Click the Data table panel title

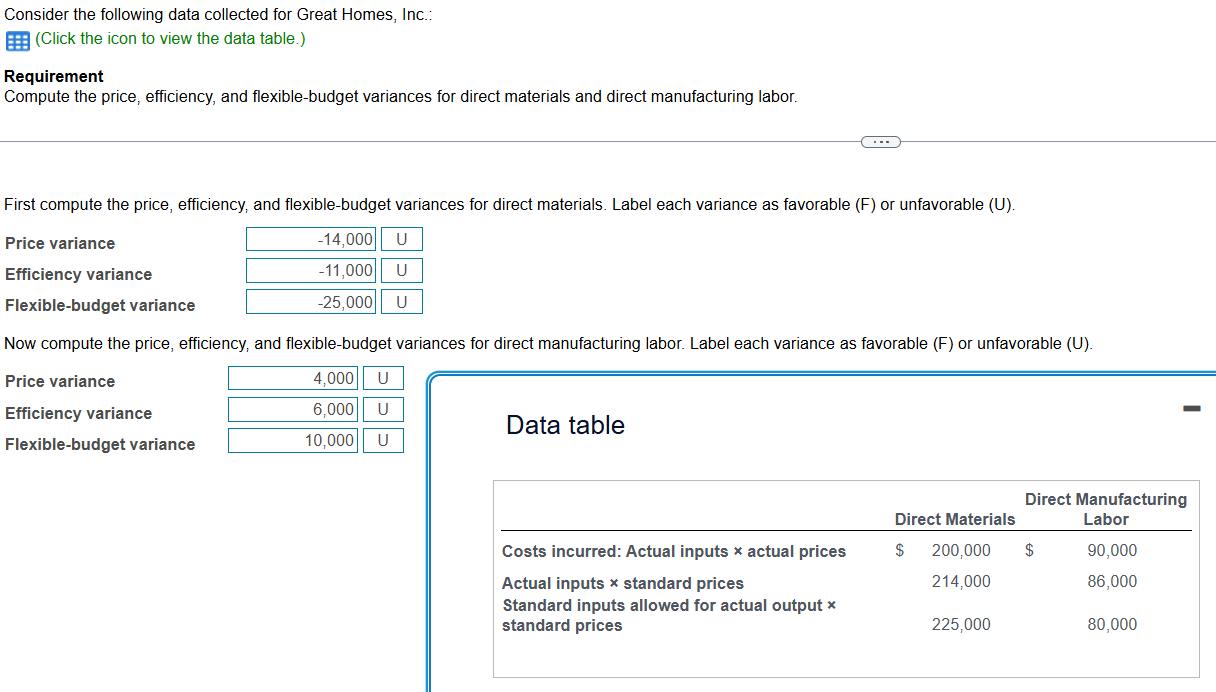coord(564,424)
